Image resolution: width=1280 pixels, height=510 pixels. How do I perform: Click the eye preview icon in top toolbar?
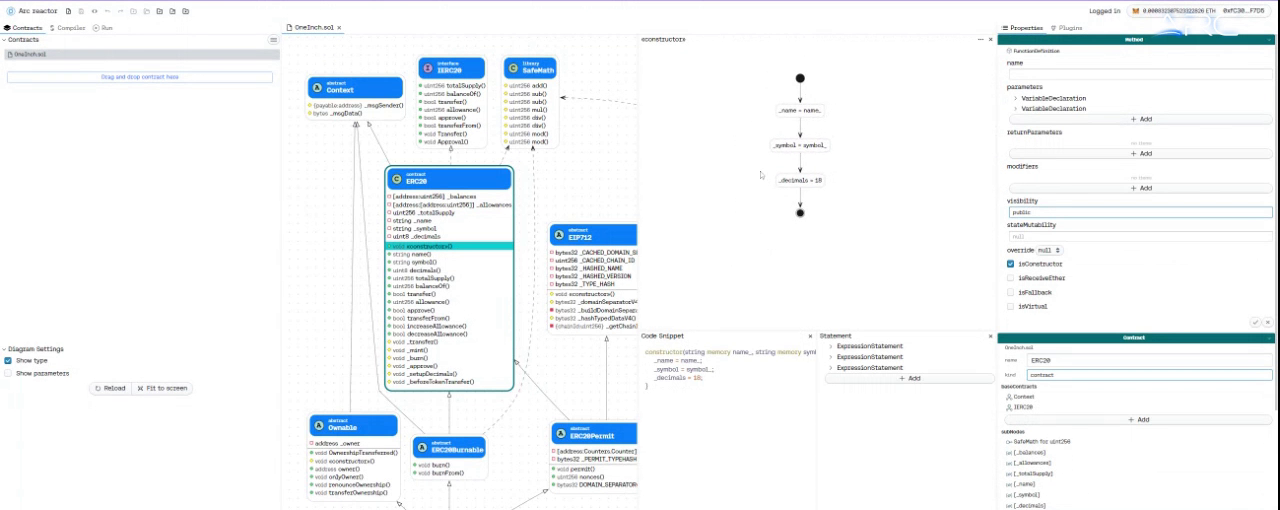click(x=95, y=11)
